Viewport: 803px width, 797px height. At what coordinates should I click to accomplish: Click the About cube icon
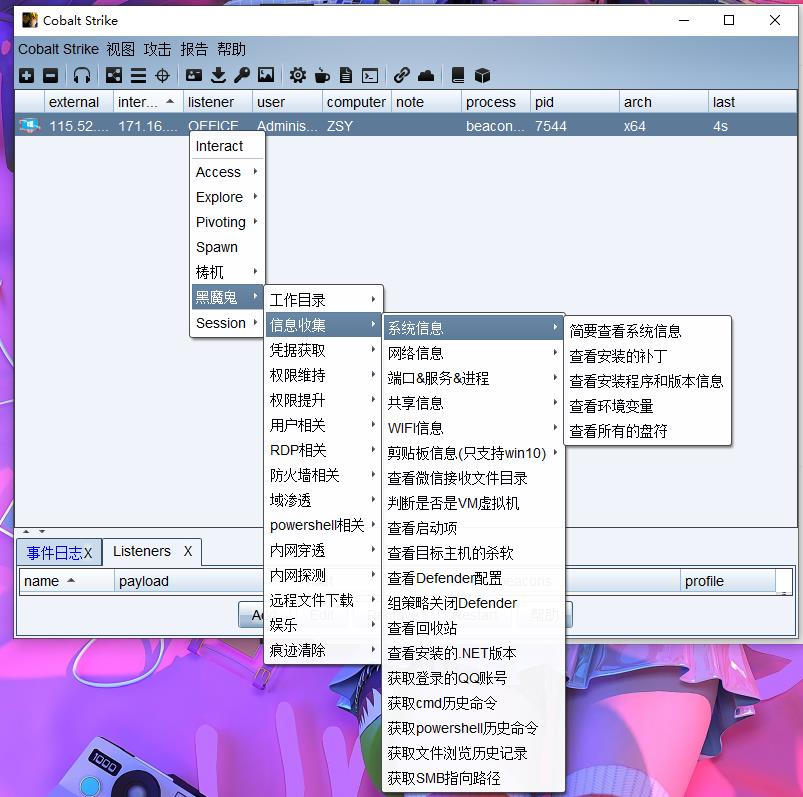tap(482, 76)
